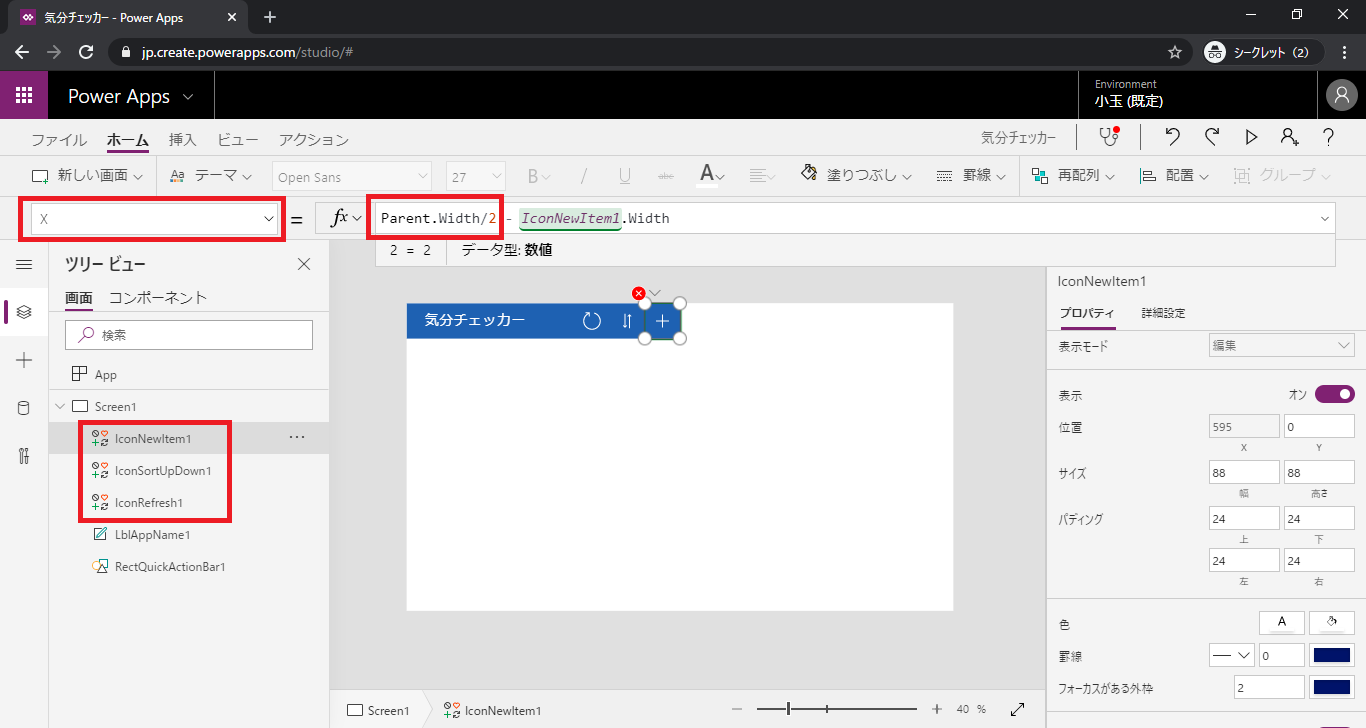Screen dimensions: 1366x728
Task: Open the ellipsis menu for IconNewItem1
Action: (x=297, y=438)
